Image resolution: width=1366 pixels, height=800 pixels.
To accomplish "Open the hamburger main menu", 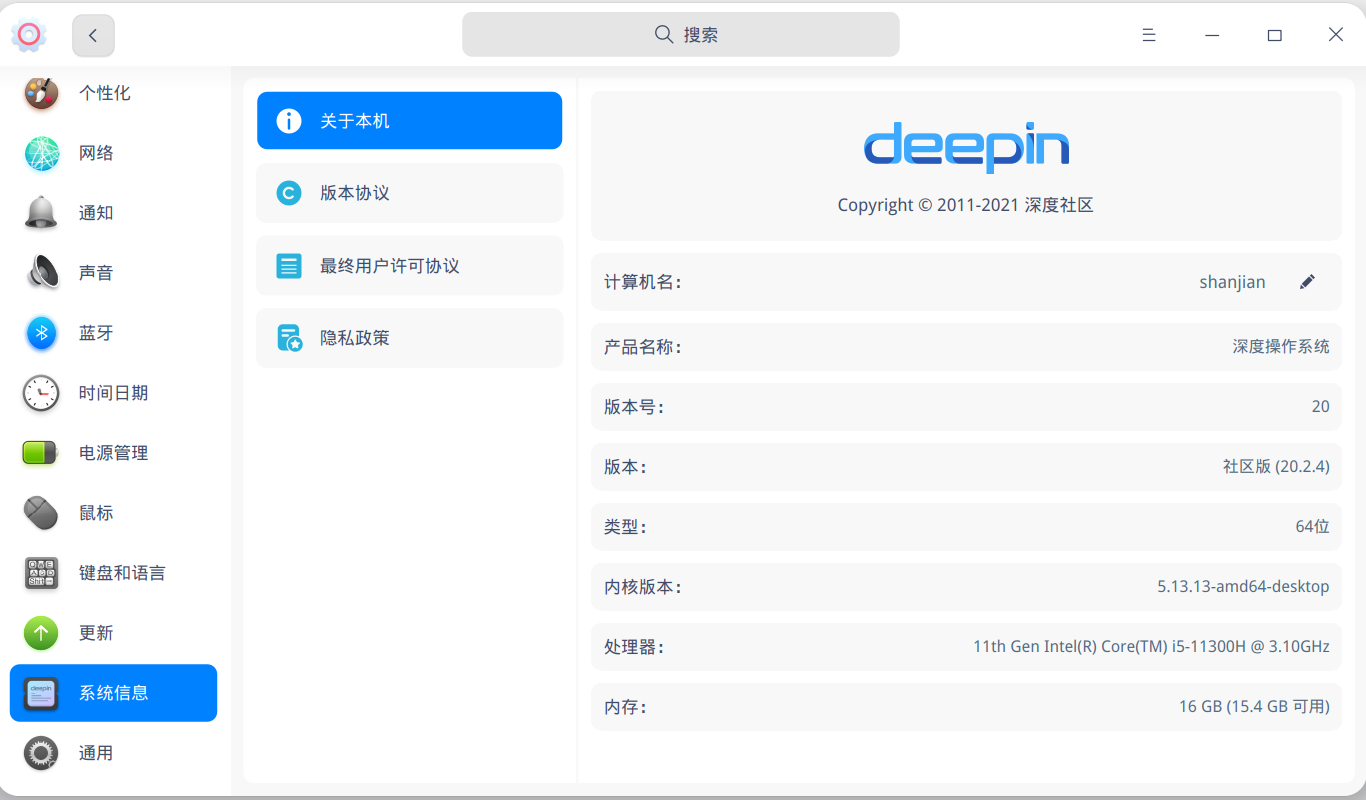I will tap(1149, 35).
